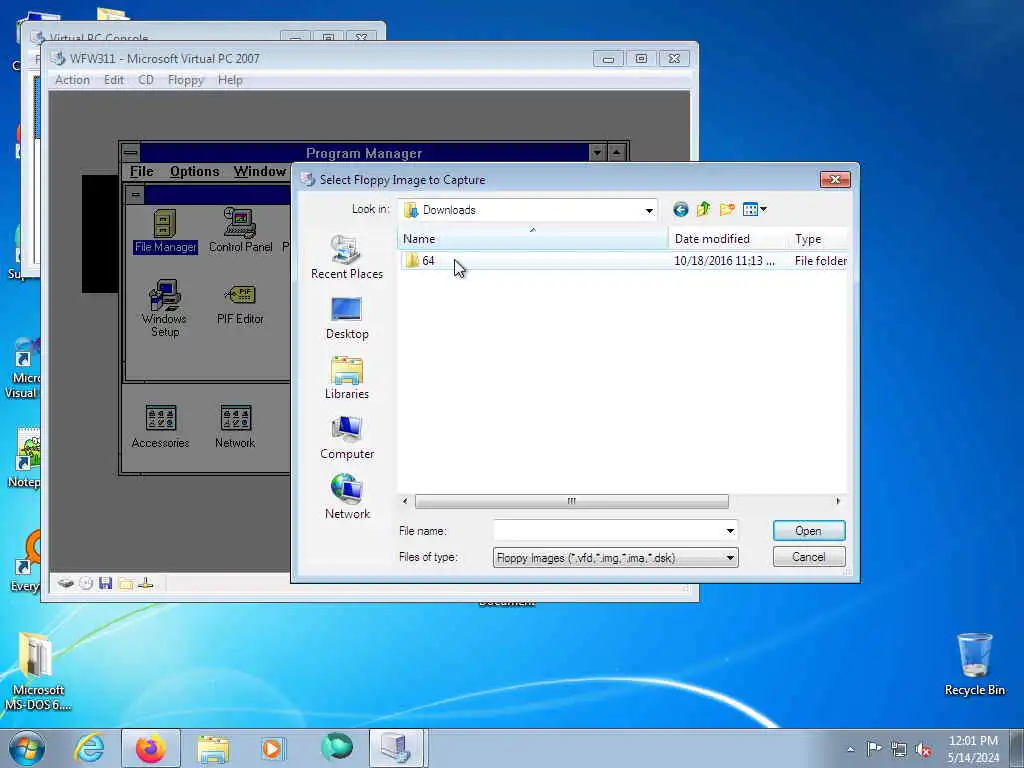The image size is (1024, 768).
Task: Open the CD menu in Virtual PC
Action: tap(146, 80)
